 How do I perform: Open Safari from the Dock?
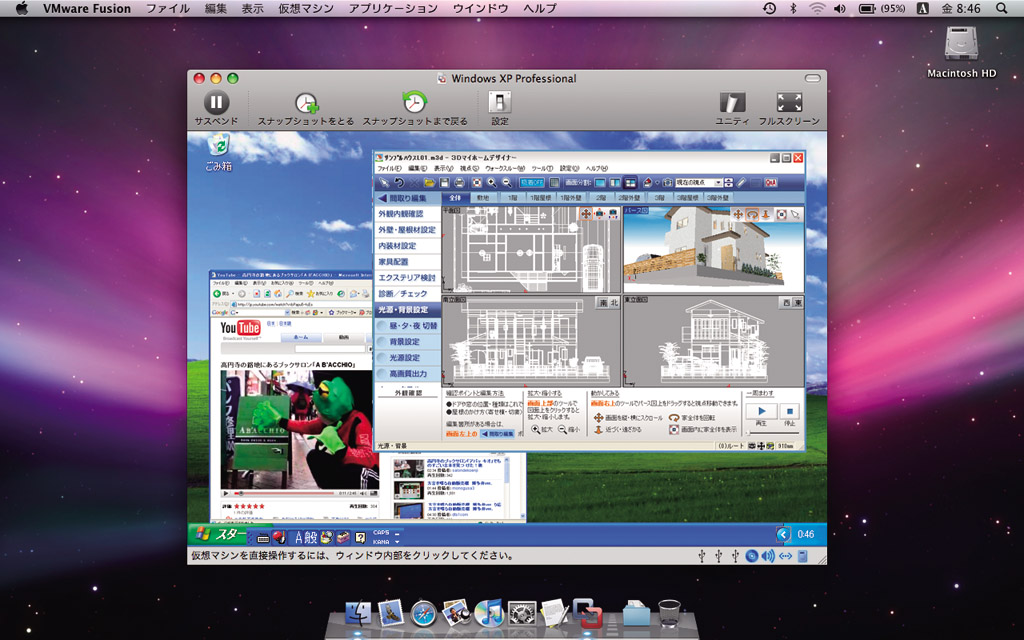point(423,613)
